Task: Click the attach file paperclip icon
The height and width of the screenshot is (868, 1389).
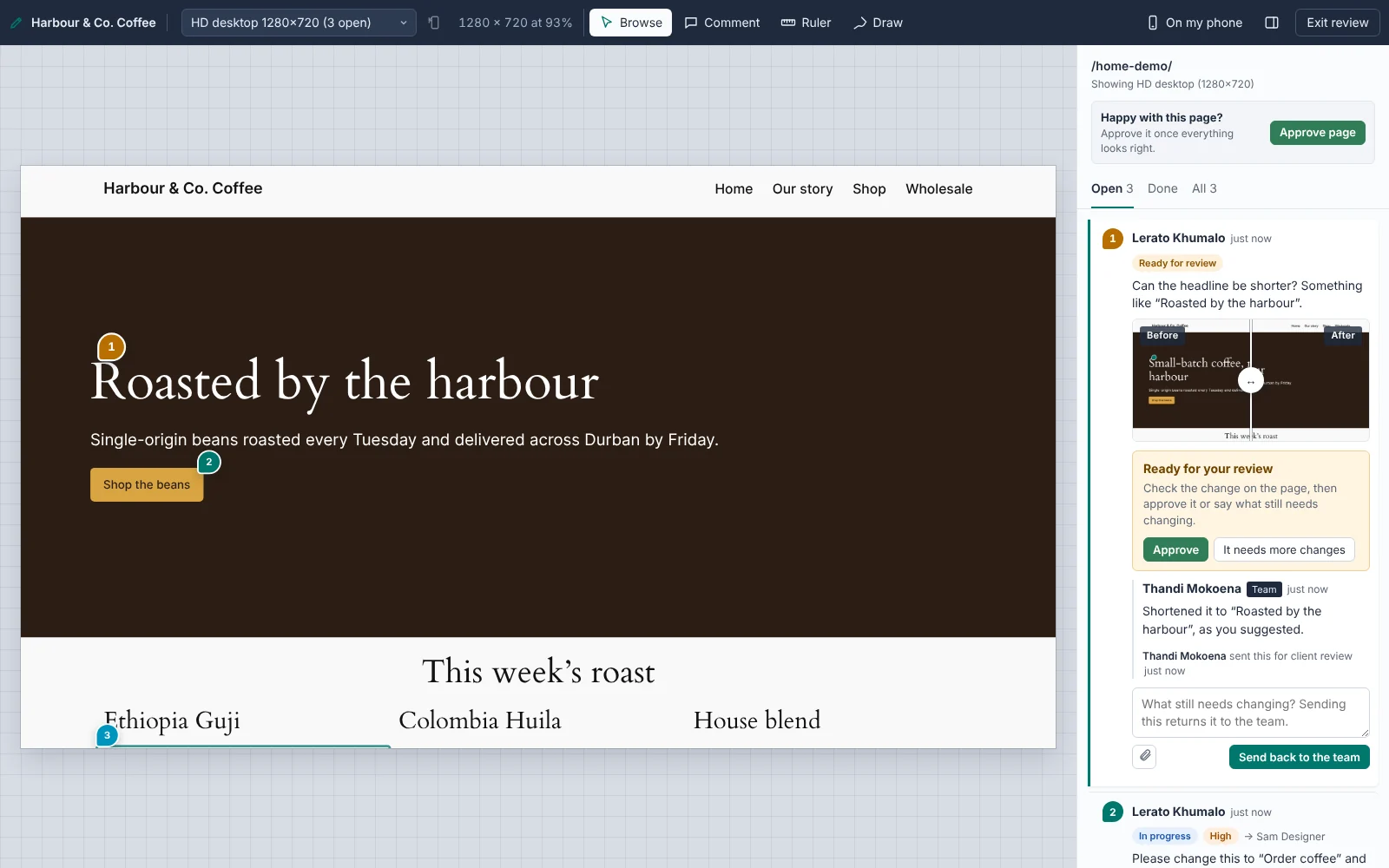Action: tap(1145, 756)
